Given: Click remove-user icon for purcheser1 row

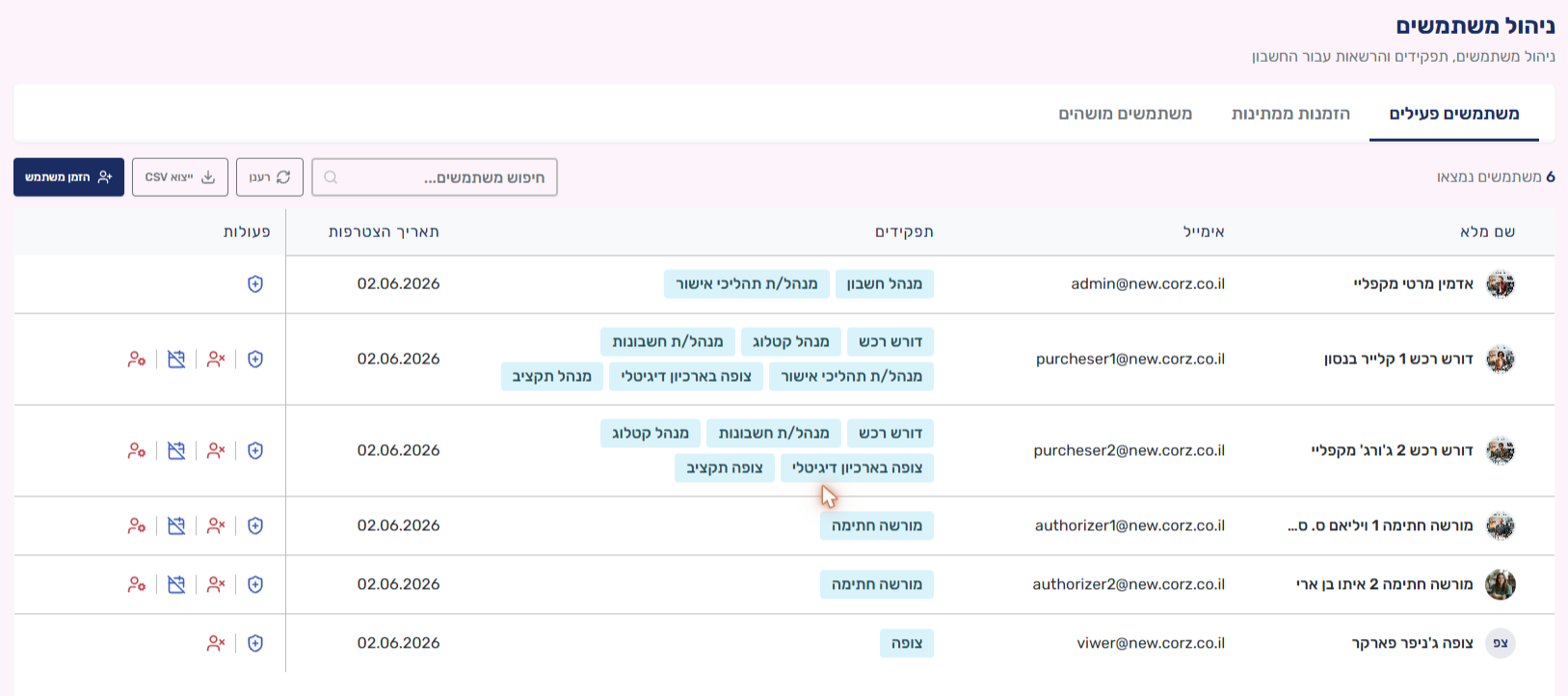Looking at the screenshot, I should tap(216, 360).
